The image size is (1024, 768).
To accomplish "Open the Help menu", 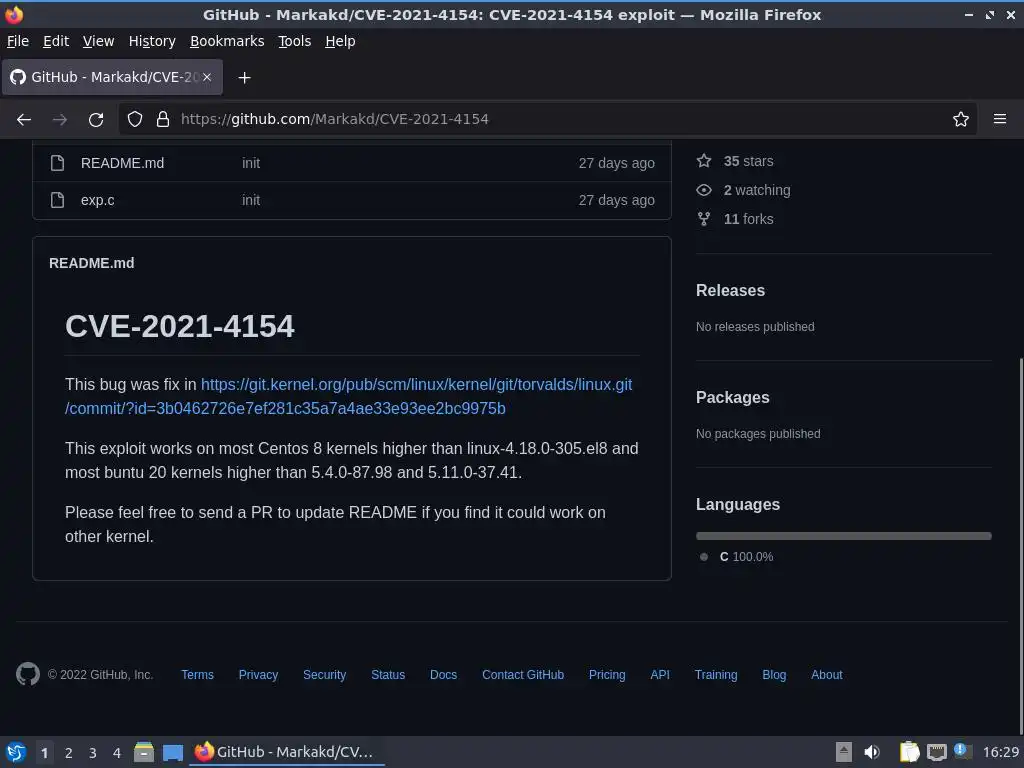I will tap(340, 41).
